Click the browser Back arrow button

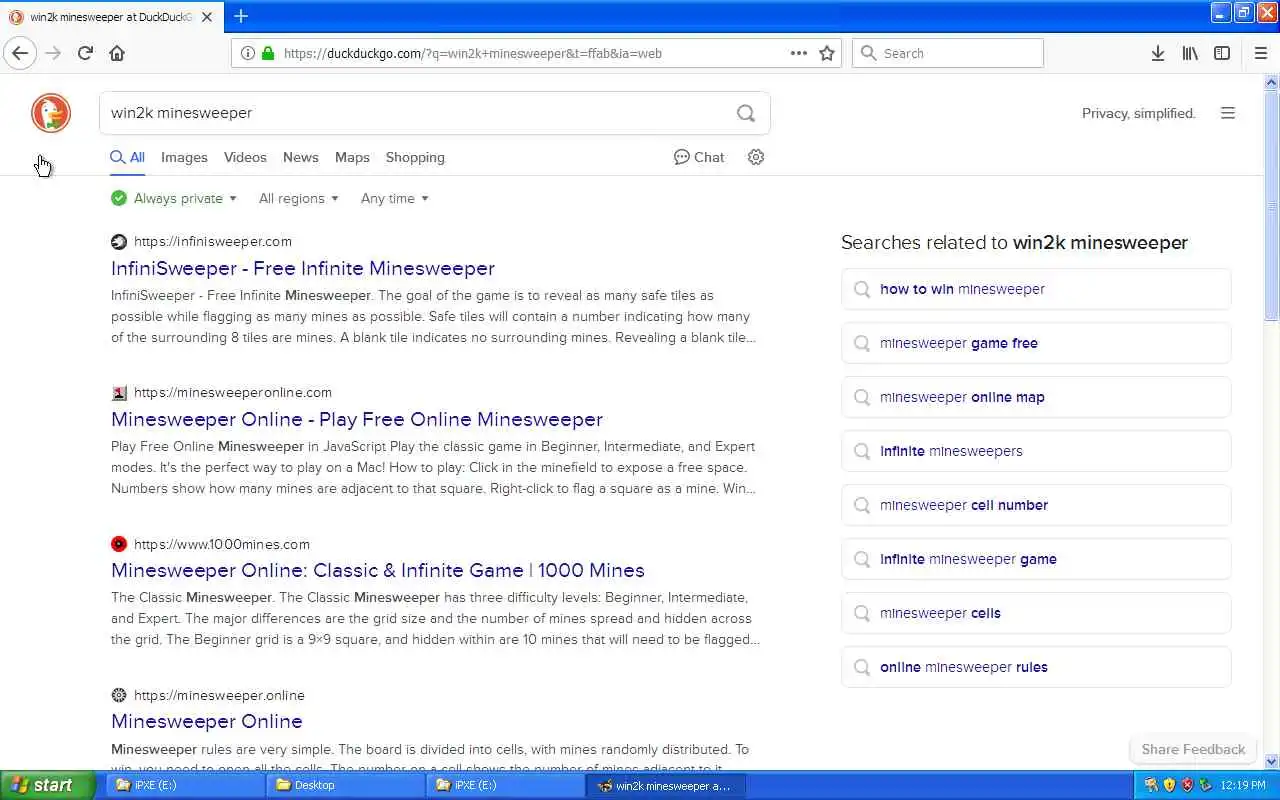(x=20, y=53)
